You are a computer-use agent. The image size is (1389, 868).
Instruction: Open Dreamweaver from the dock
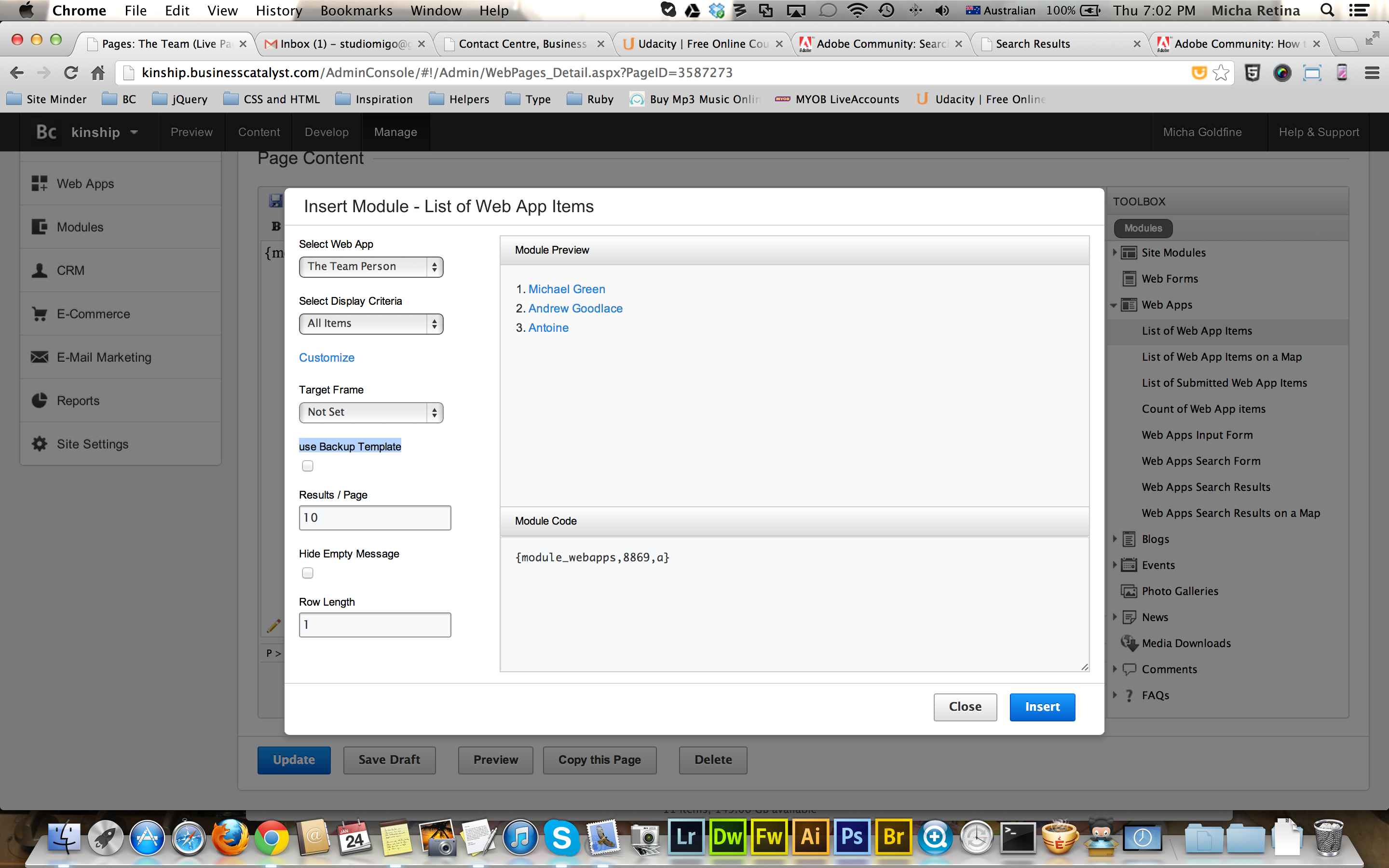coord(727,837)
